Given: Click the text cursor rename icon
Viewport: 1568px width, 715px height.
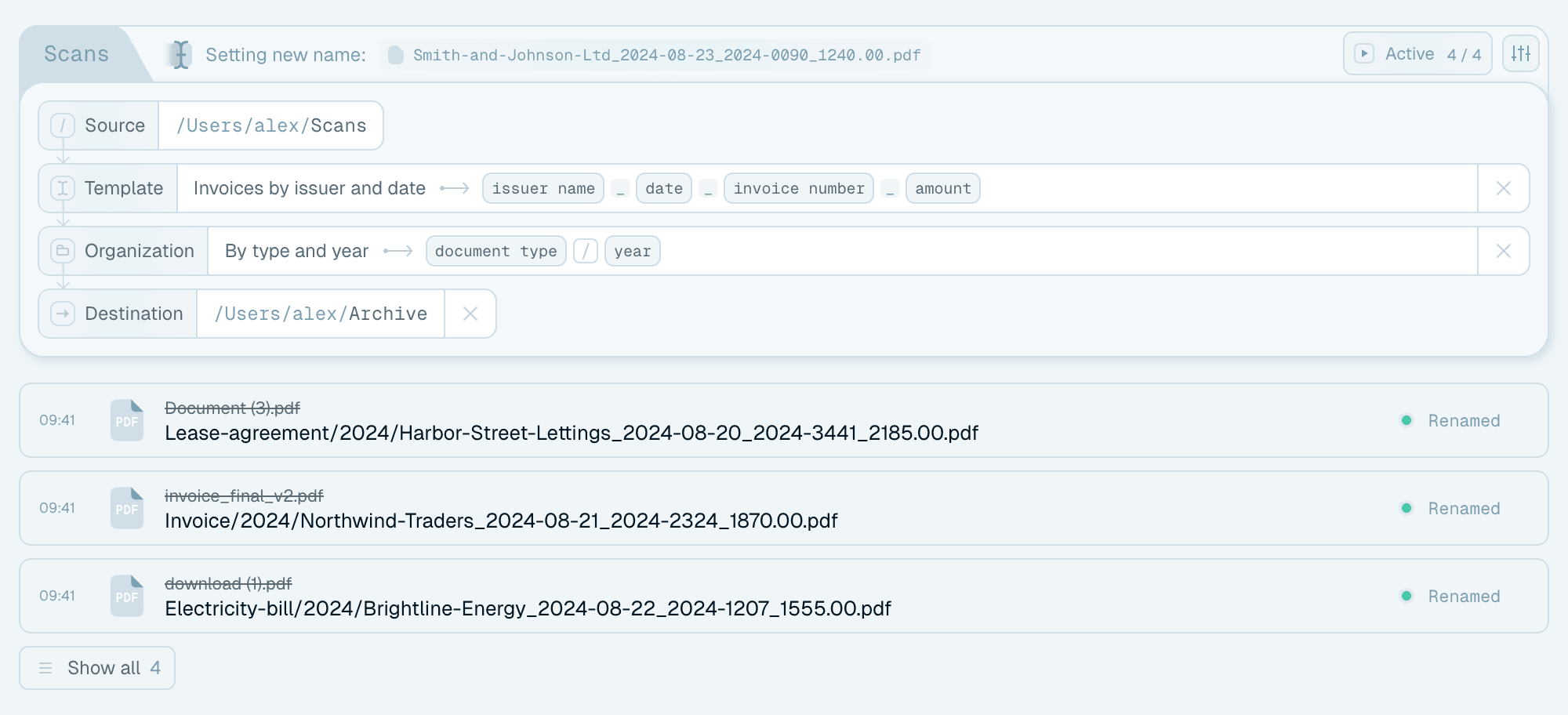Looking at the screenshot, I should click(x=181, y=55).
